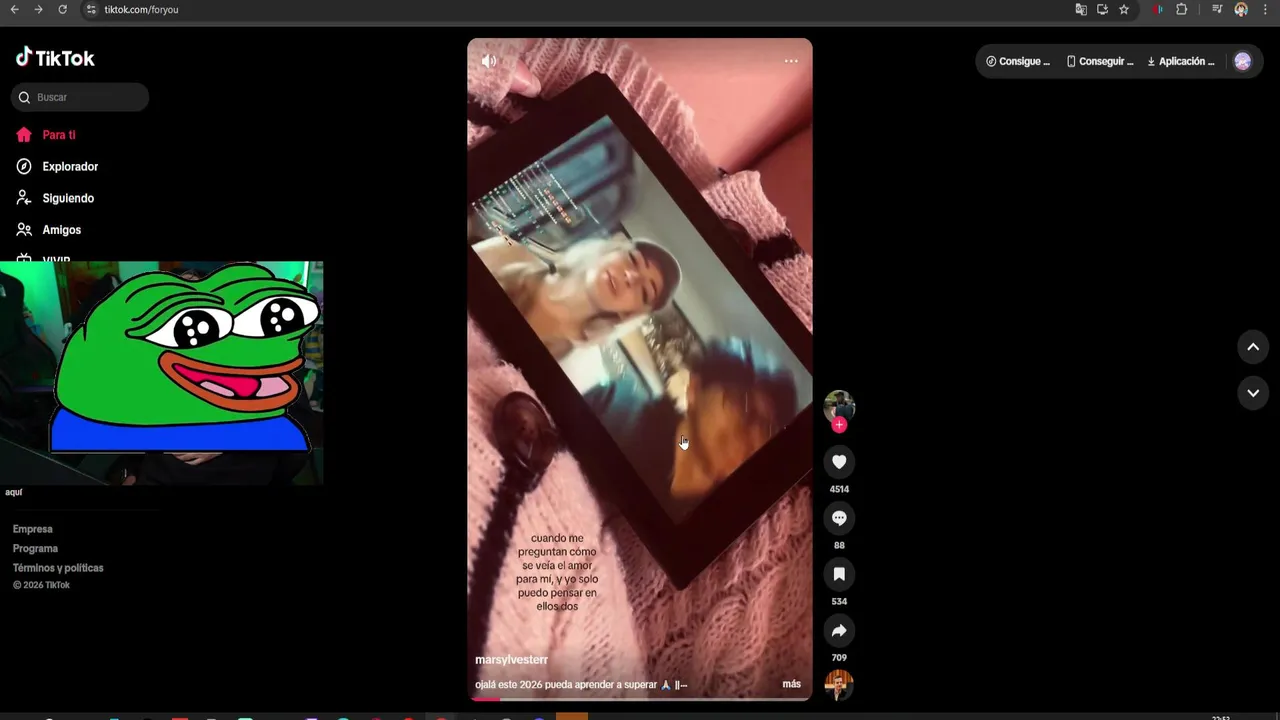The height and width of the screenshot is (720, 1280).
Task: Translate this page icon
Action: [1081, 9]
